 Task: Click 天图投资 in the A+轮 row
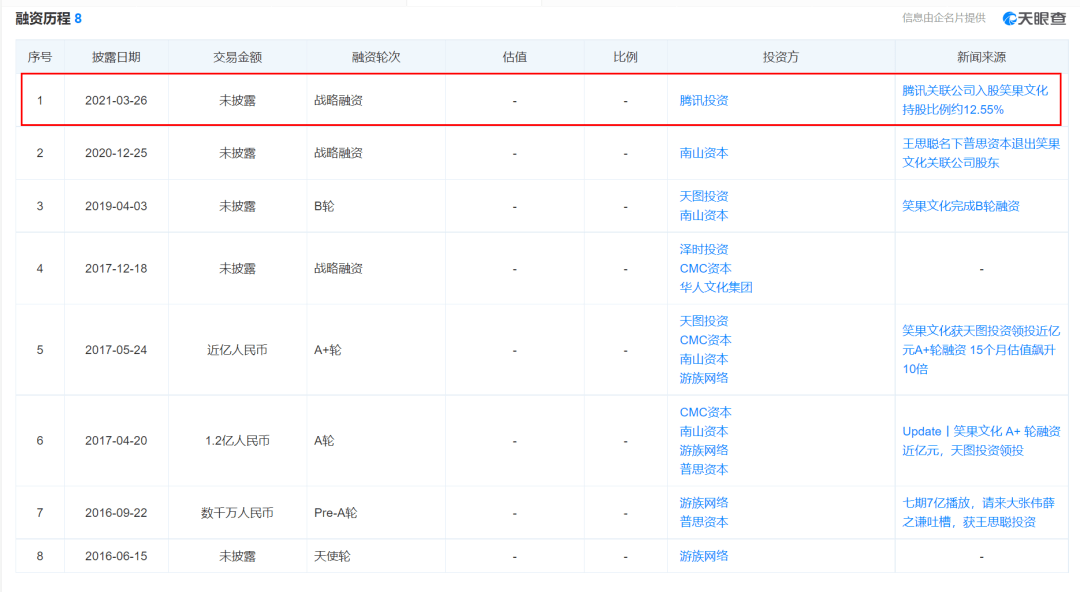tap(703, 321)
